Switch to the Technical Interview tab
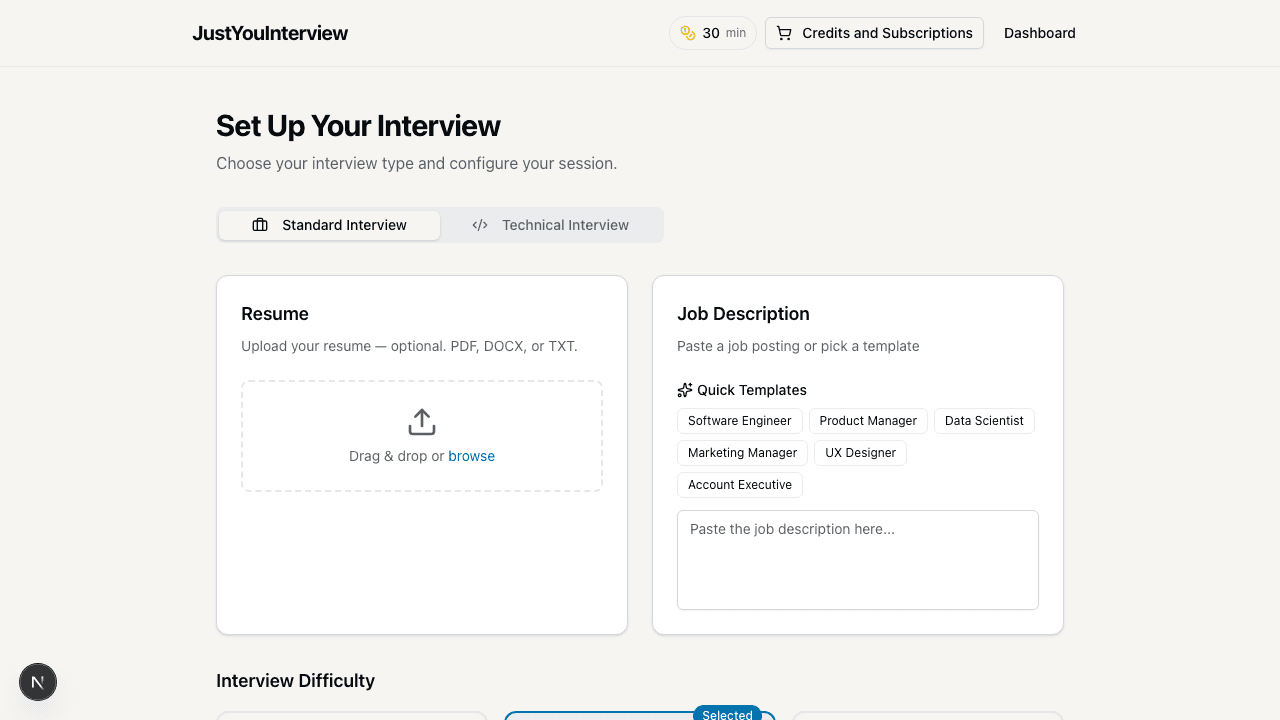The image size is (1280, 720). (552, 225)
